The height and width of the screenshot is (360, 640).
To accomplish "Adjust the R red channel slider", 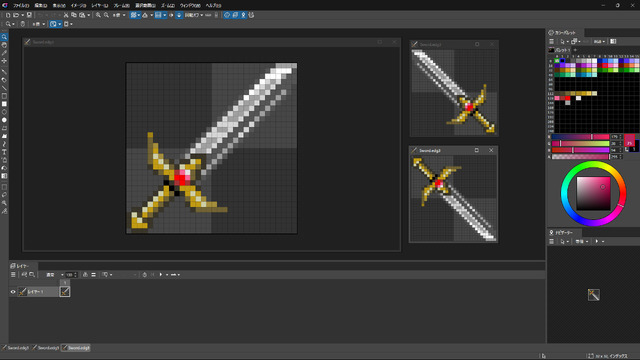I will [580, 137].
